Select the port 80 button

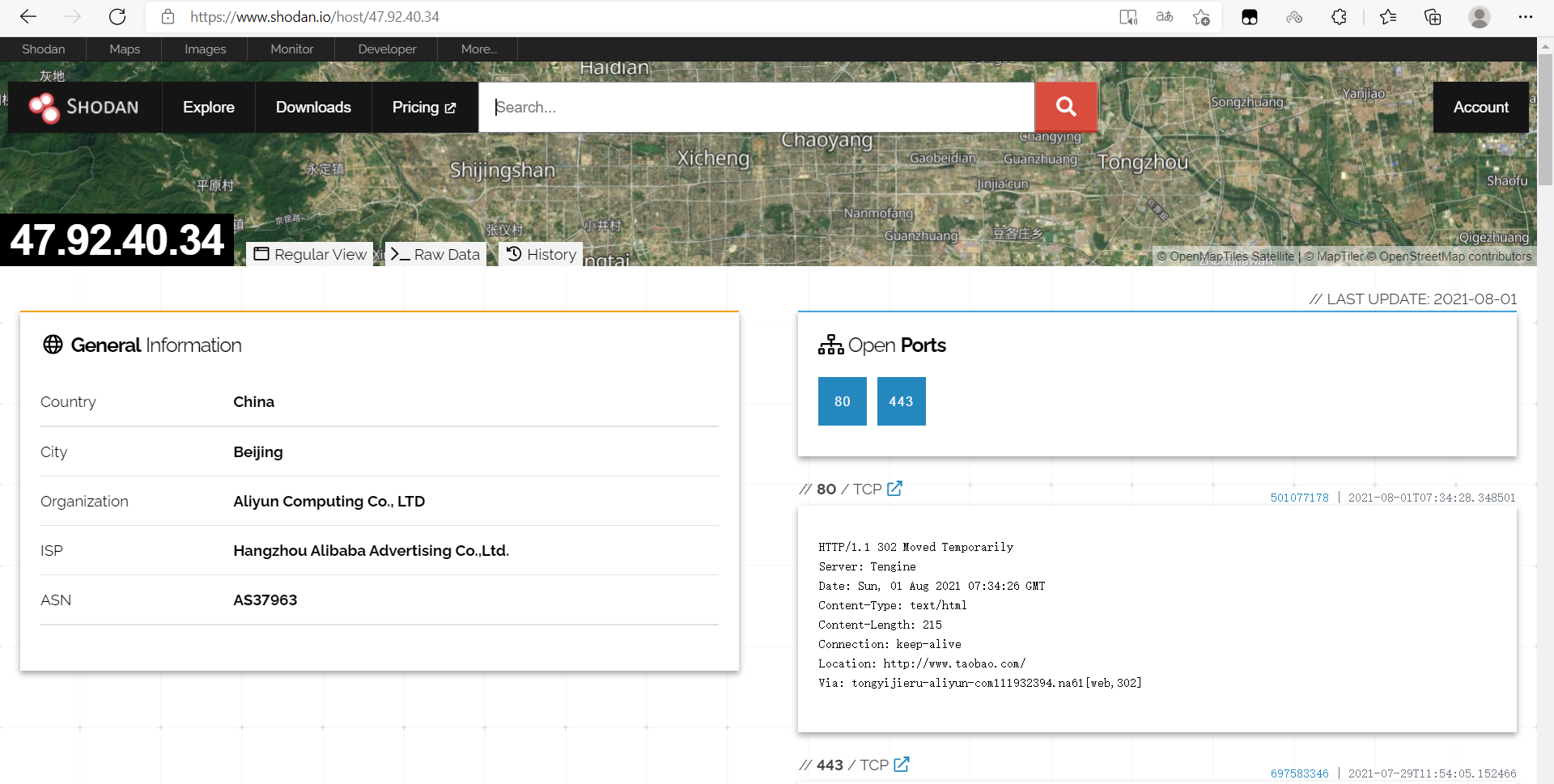[843, 401]
